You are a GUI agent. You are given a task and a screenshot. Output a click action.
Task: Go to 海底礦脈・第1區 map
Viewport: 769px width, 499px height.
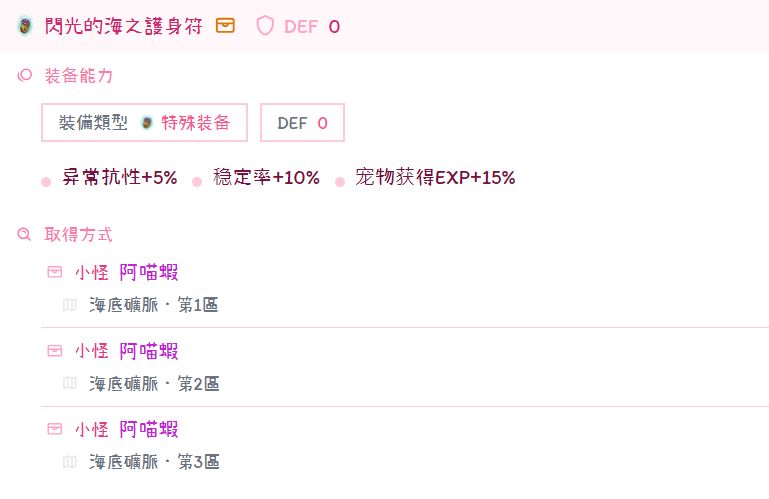[154, 304]
